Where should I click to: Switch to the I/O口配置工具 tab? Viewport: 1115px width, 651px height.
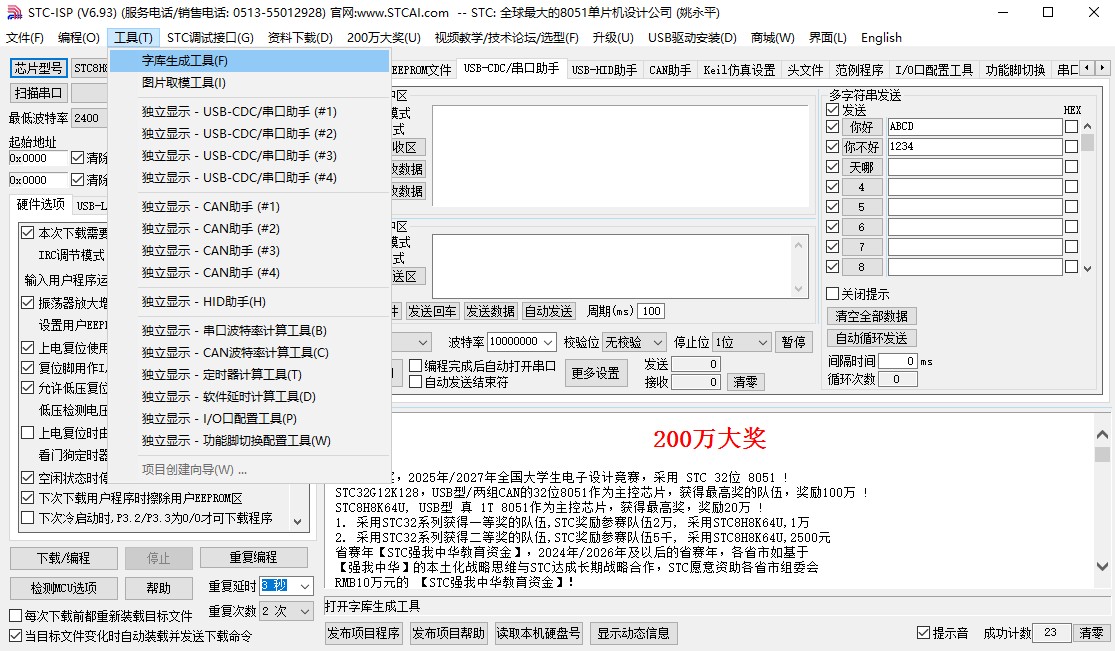coord(934,70)
